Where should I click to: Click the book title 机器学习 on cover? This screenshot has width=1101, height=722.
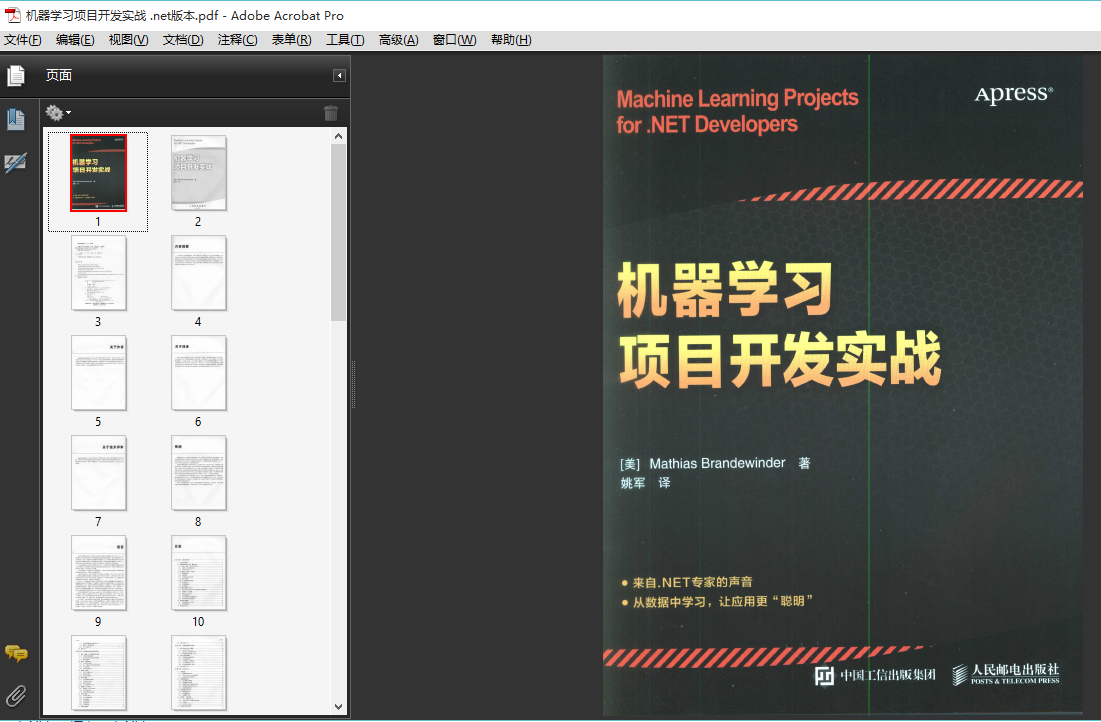pyautogui.click(x=725, y=289)
